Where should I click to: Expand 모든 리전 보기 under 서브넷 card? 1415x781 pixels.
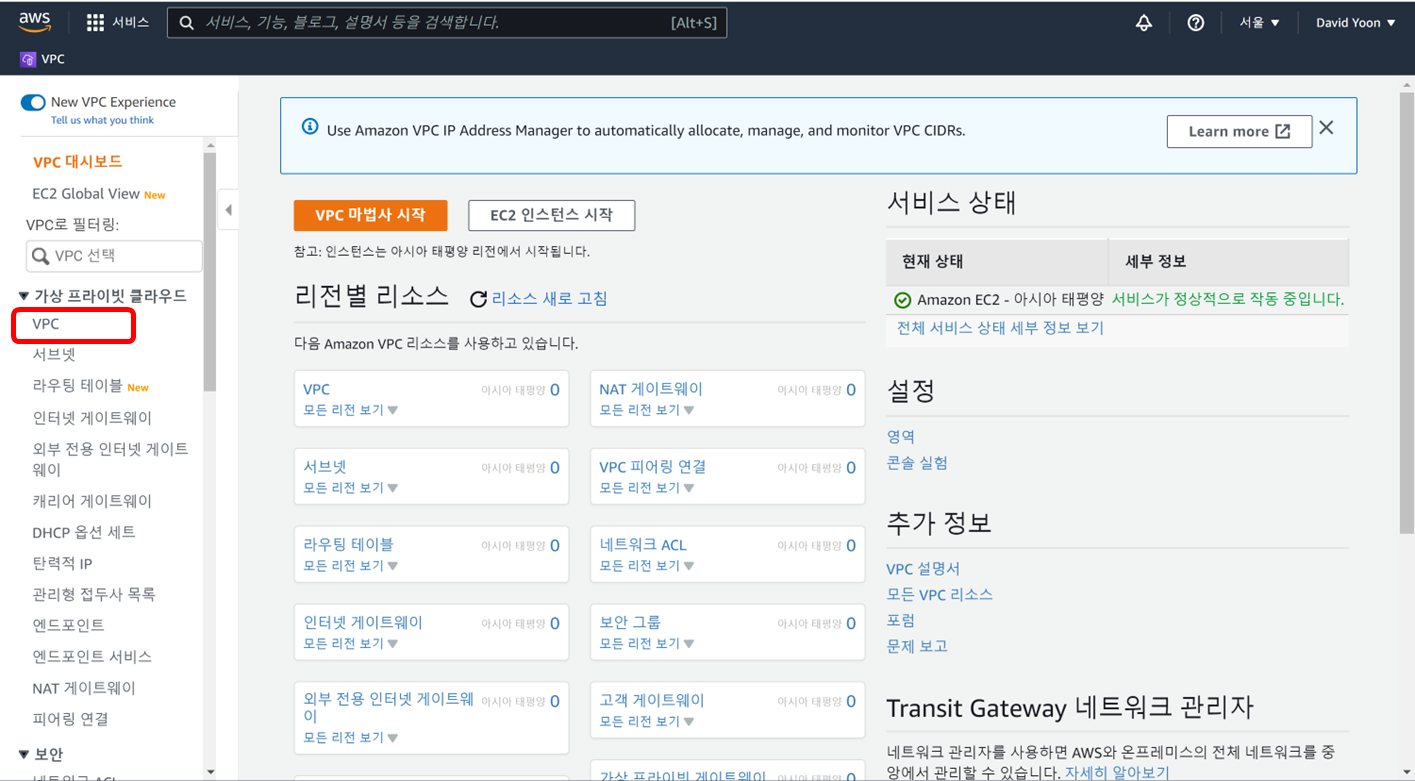[350, 488]
